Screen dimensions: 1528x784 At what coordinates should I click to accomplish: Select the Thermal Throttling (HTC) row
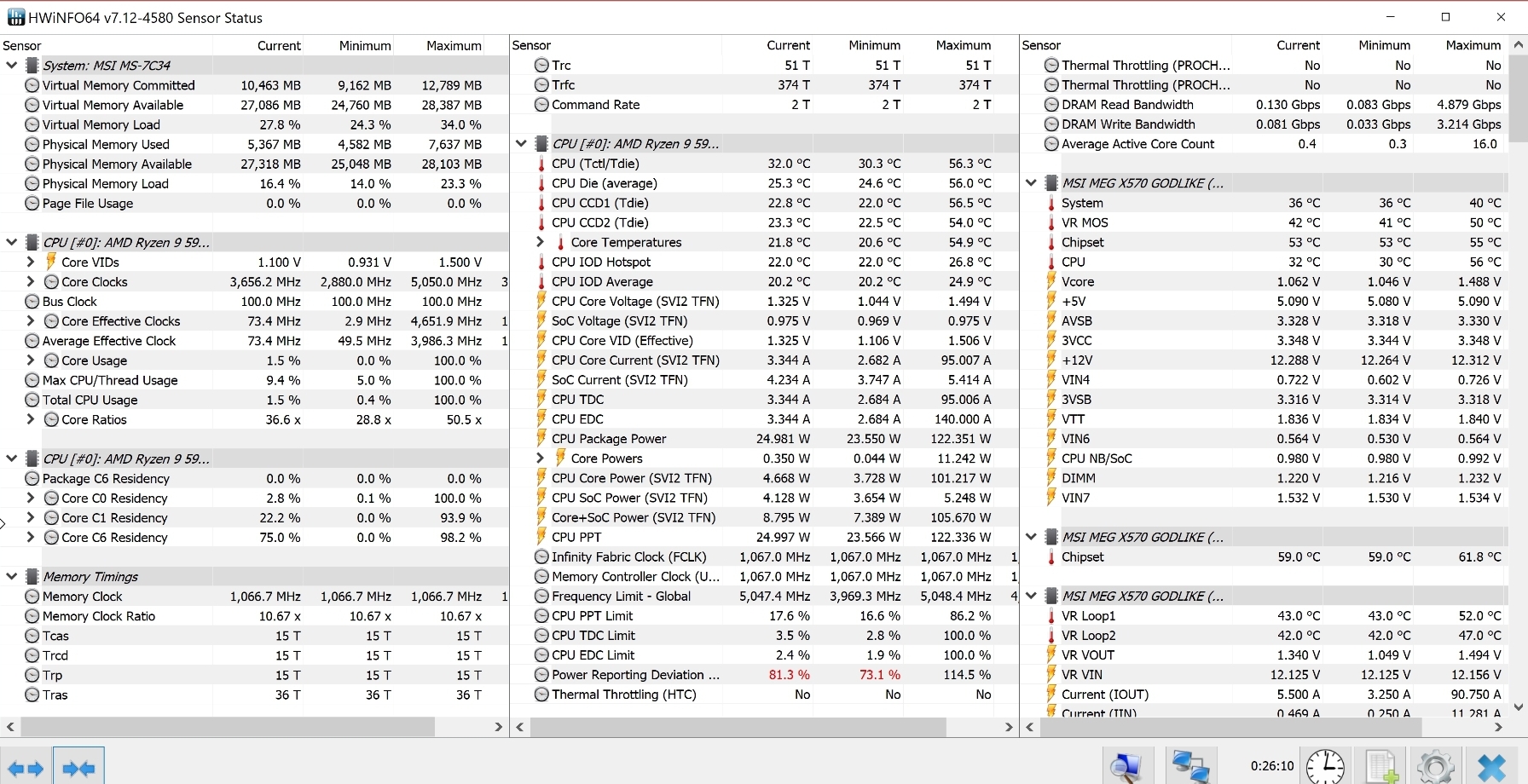[x=764, y=695]
